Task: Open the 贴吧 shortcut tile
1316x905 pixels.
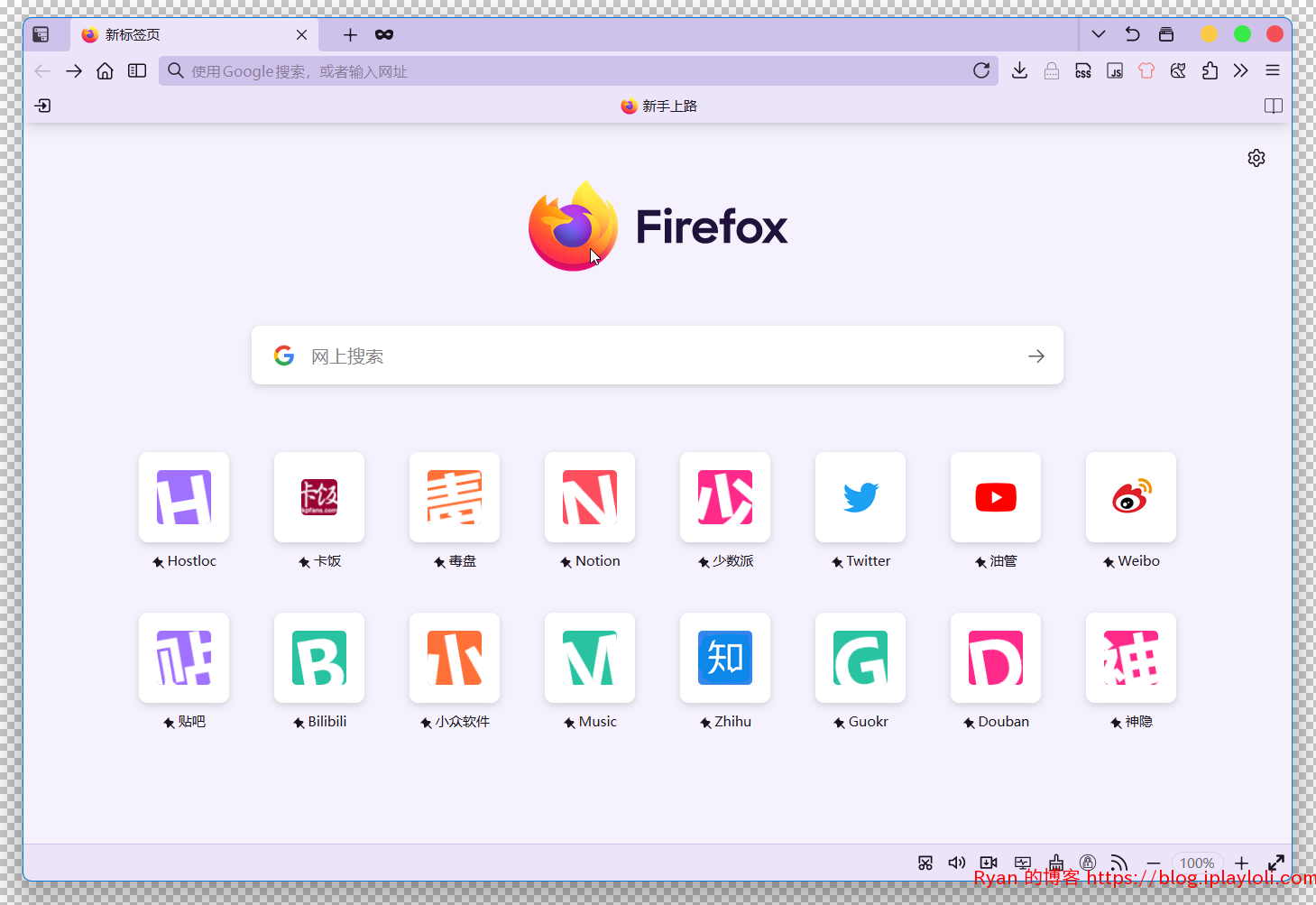Action: (x=184, y=658)
